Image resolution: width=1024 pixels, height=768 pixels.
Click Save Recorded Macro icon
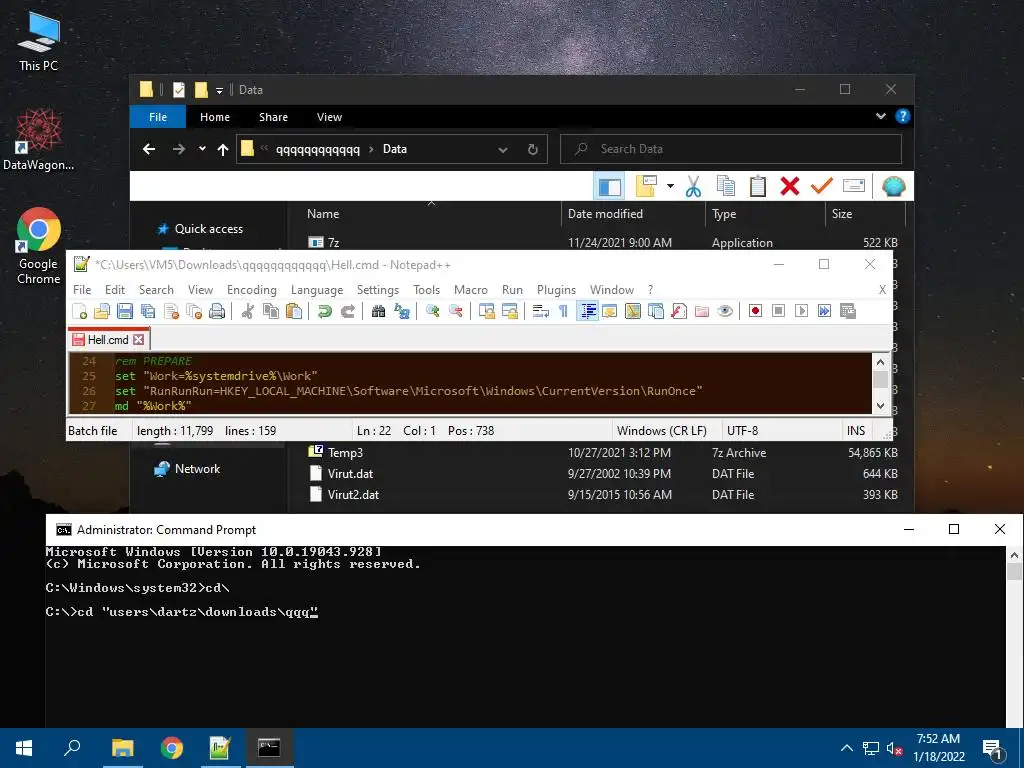tap(848, 312)
